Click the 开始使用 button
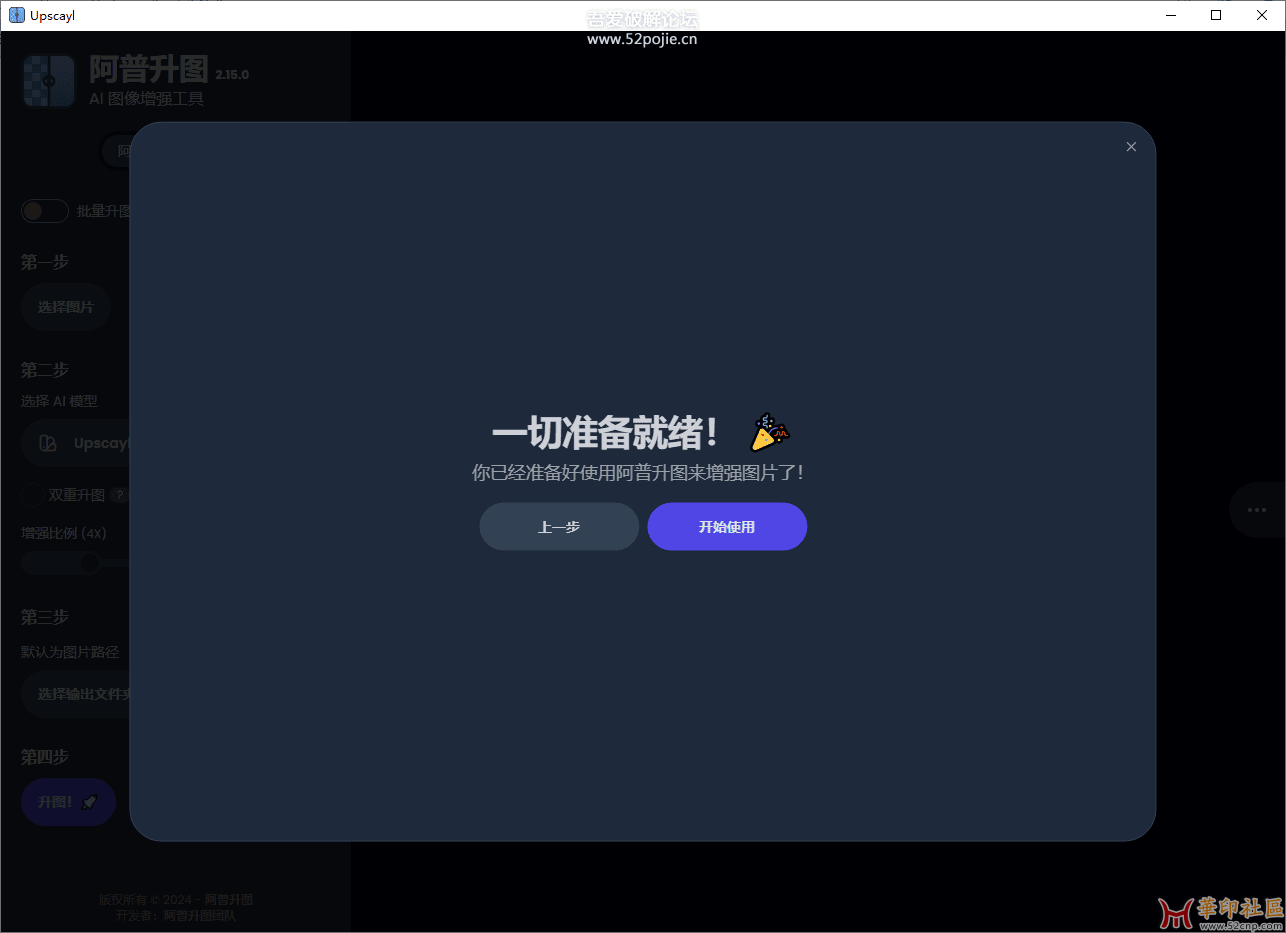Viewport: 1286px width, 933px height. pyautogui.click(x=727, y=527)
